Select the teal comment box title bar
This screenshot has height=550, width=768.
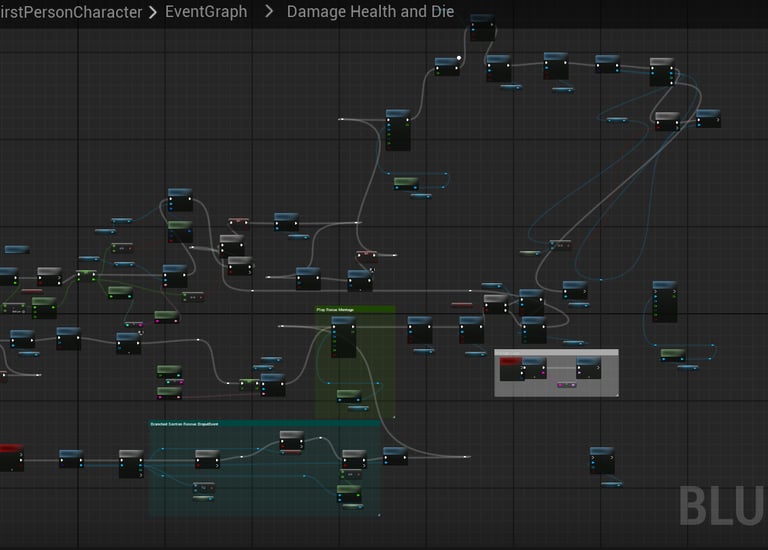[264, 424]
